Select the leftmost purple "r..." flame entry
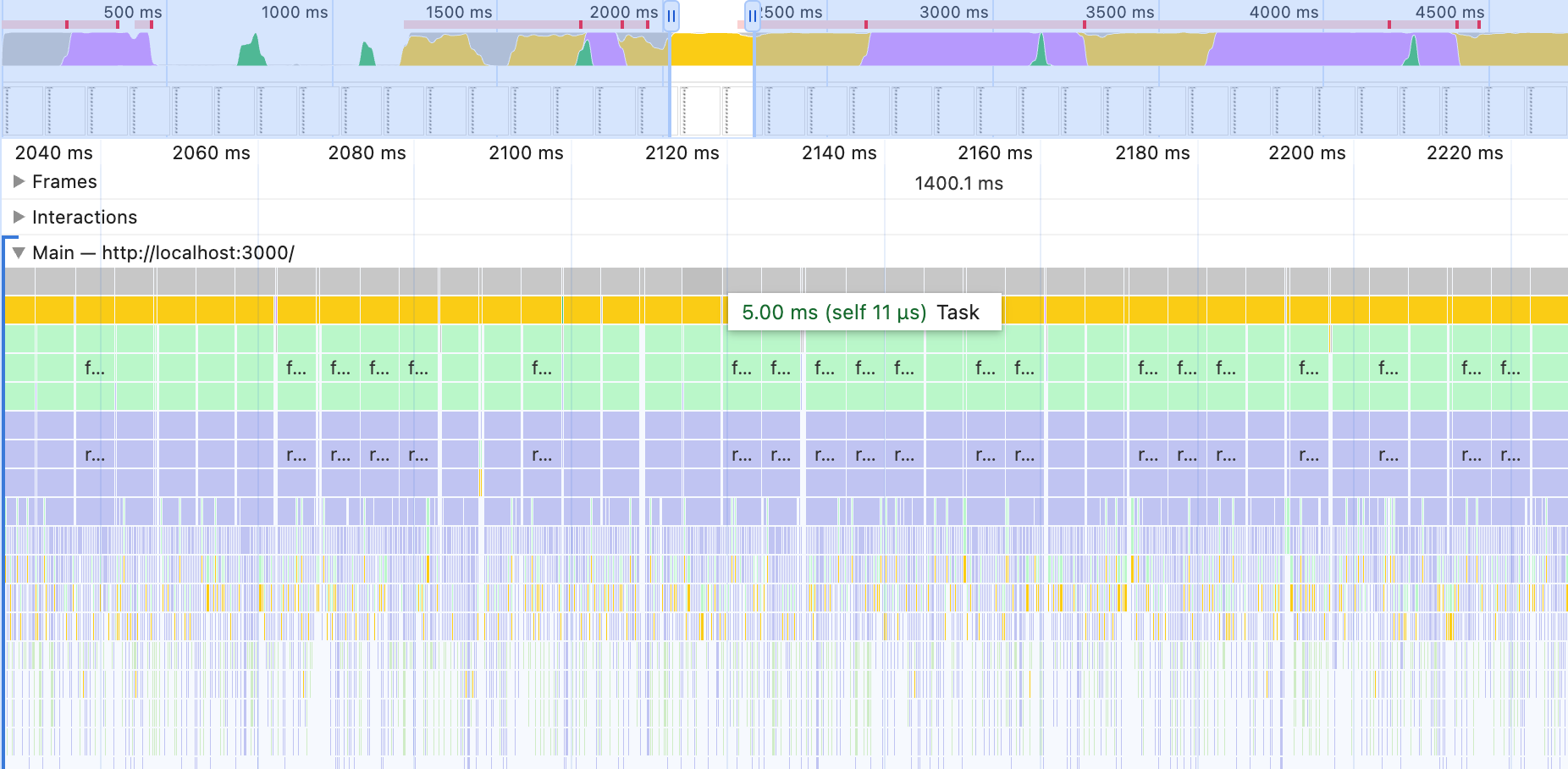 click(95, 455)
